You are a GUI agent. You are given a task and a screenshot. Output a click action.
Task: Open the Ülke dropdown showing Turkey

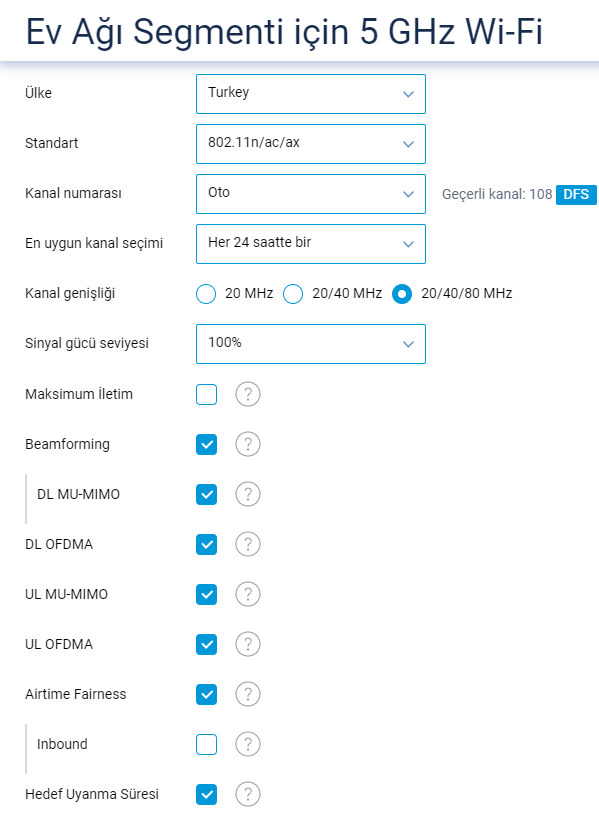pos(311,94)
